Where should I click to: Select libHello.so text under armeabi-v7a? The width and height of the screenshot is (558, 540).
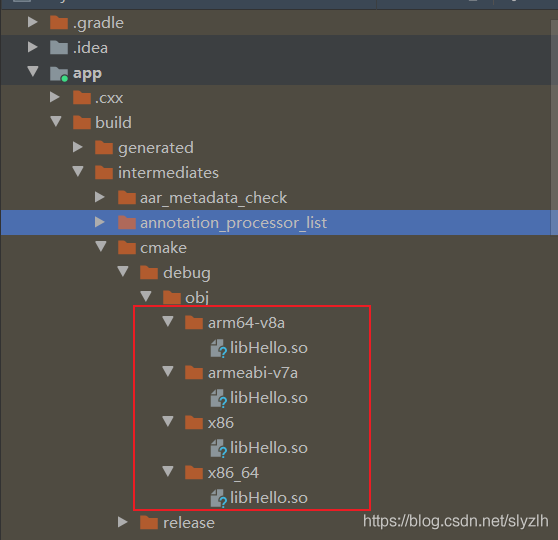click(269, 398)
